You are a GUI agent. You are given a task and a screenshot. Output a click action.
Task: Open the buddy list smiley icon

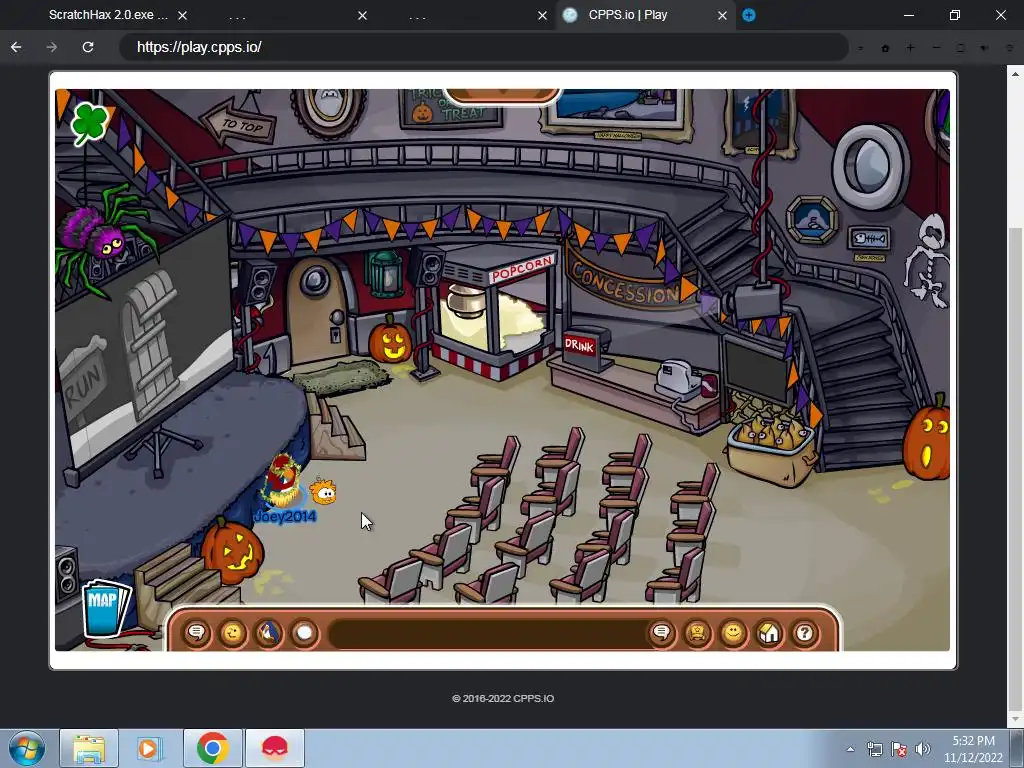pos(733,633)
